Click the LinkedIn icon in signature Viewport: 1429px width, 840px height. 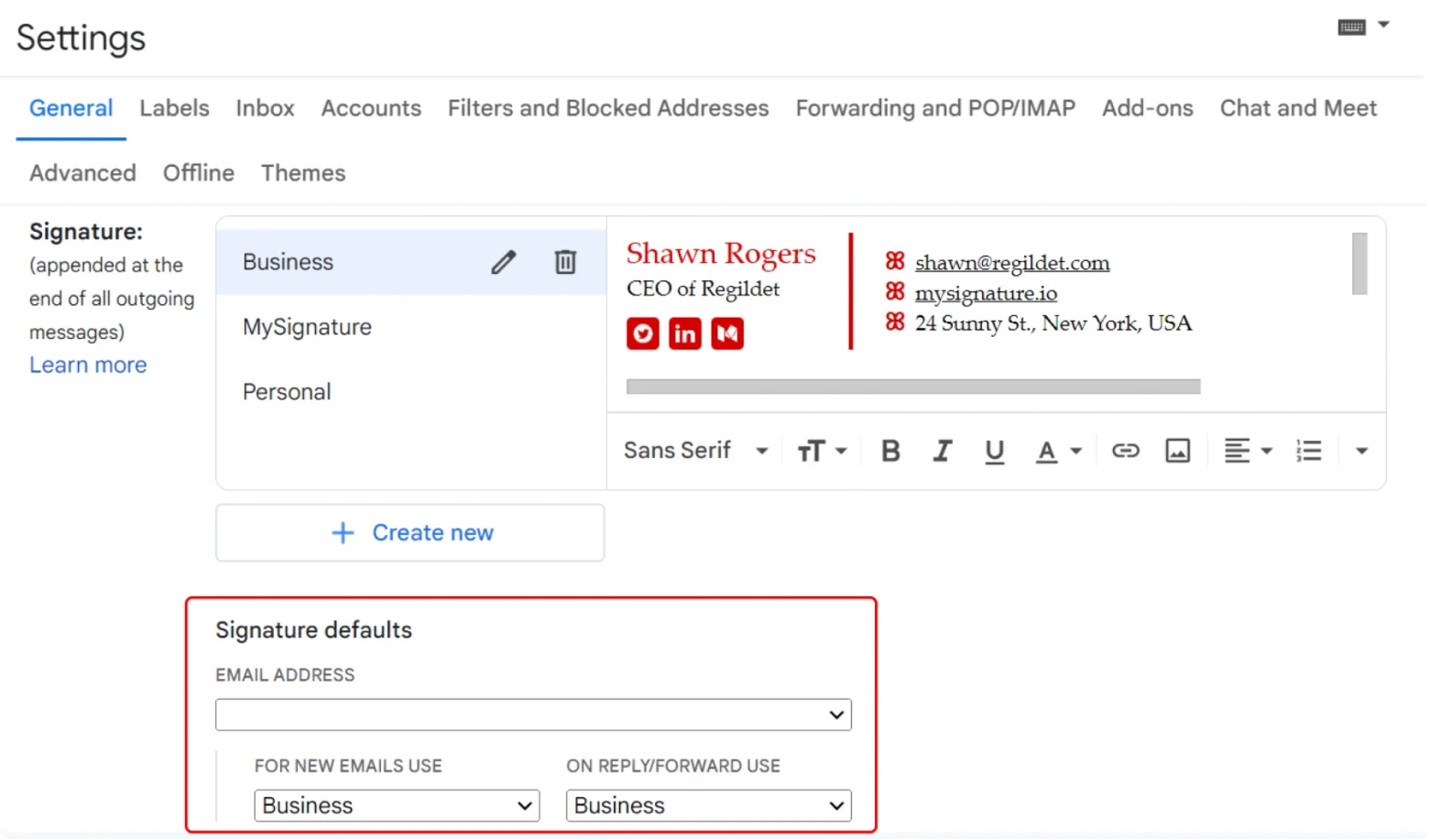(x=684, y=333)
